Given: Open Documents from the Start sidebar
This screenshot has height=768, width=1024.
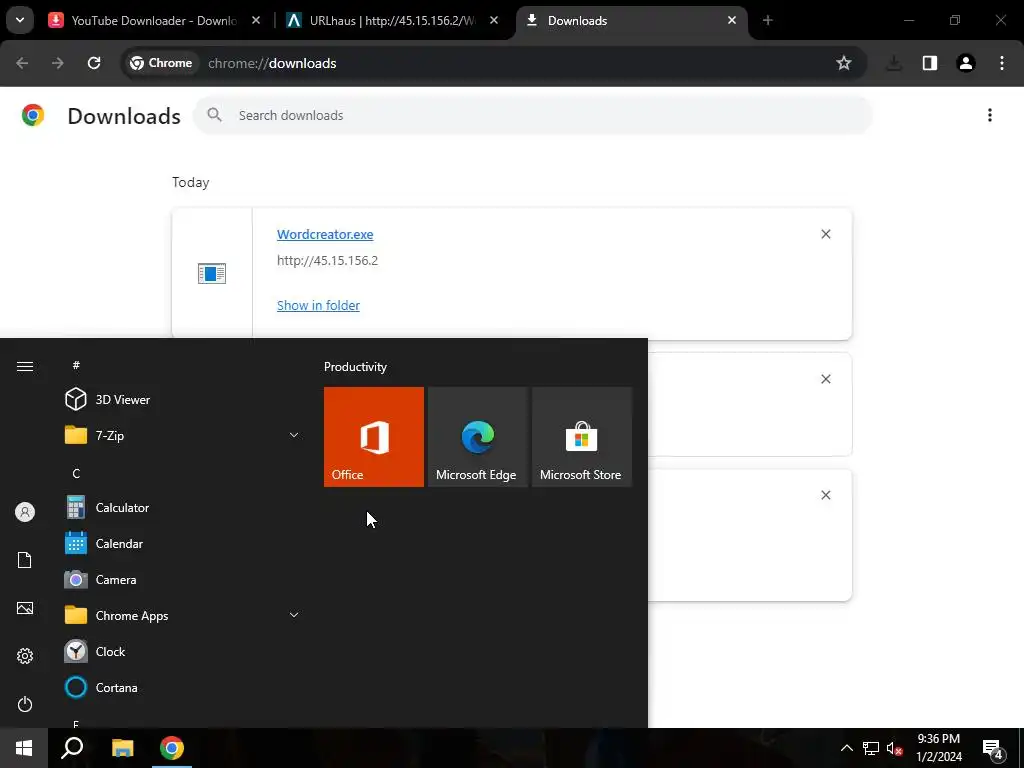Looking at the screenshot, I should tap(25, 560).
